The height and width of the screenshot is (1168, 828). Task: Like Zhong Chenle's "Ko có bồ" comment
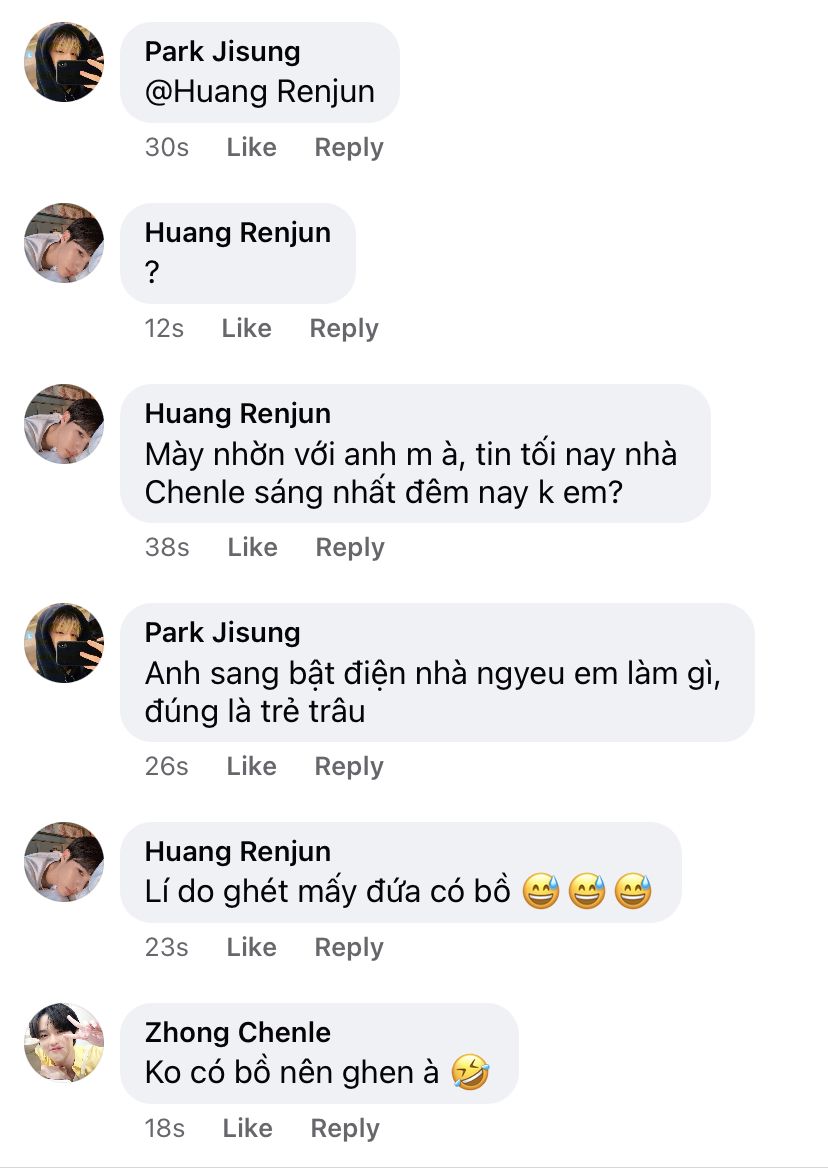pos(247,1129)
